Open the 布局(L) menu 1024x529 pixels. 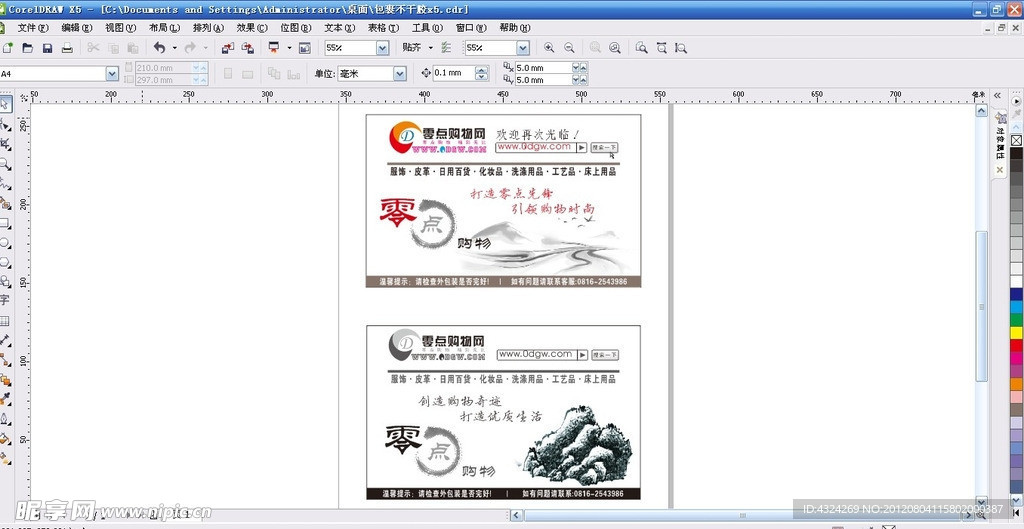click(165, 28)
